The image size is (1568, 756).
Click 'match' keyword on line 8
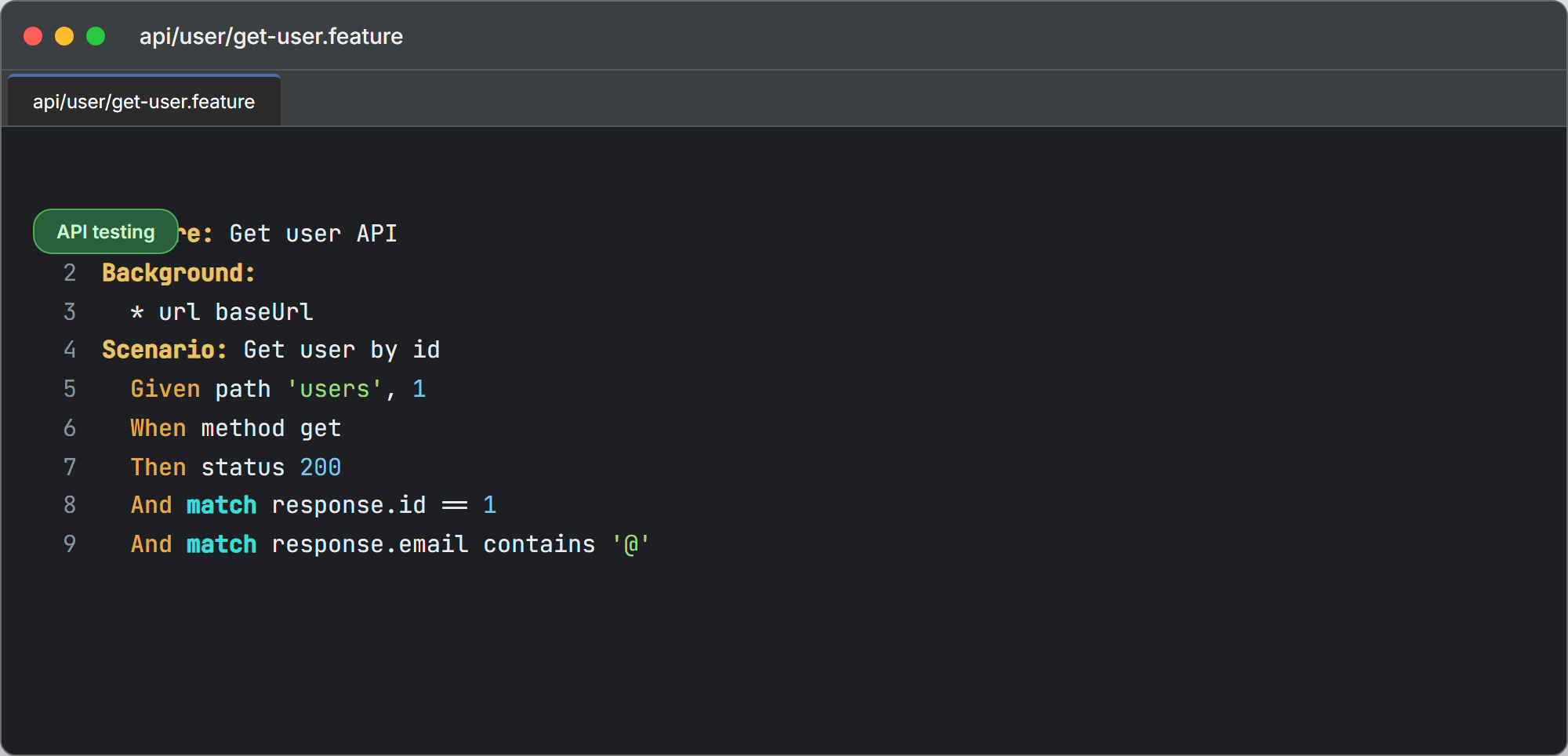click(x=222, y=505)
